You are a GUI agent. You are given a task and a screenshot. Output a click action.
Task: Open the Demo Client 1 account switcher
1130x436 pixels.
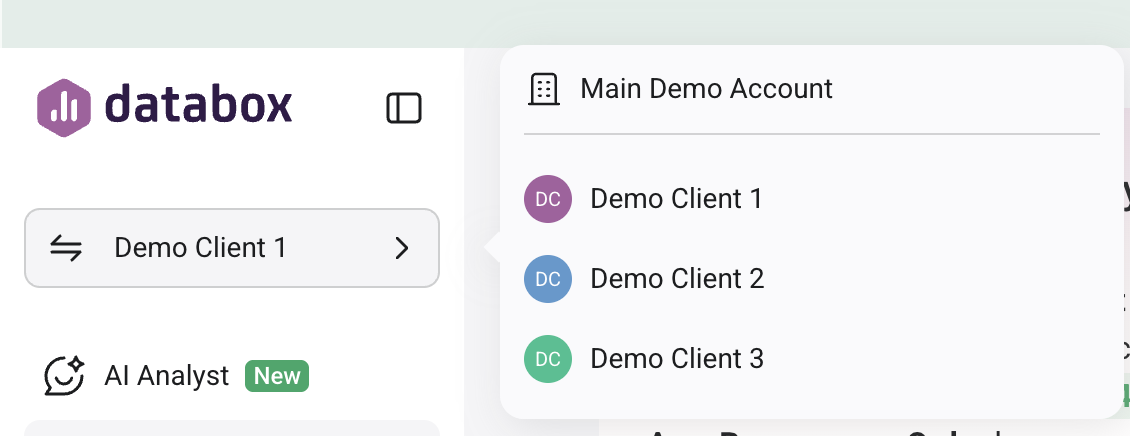[x=232, y=248]
